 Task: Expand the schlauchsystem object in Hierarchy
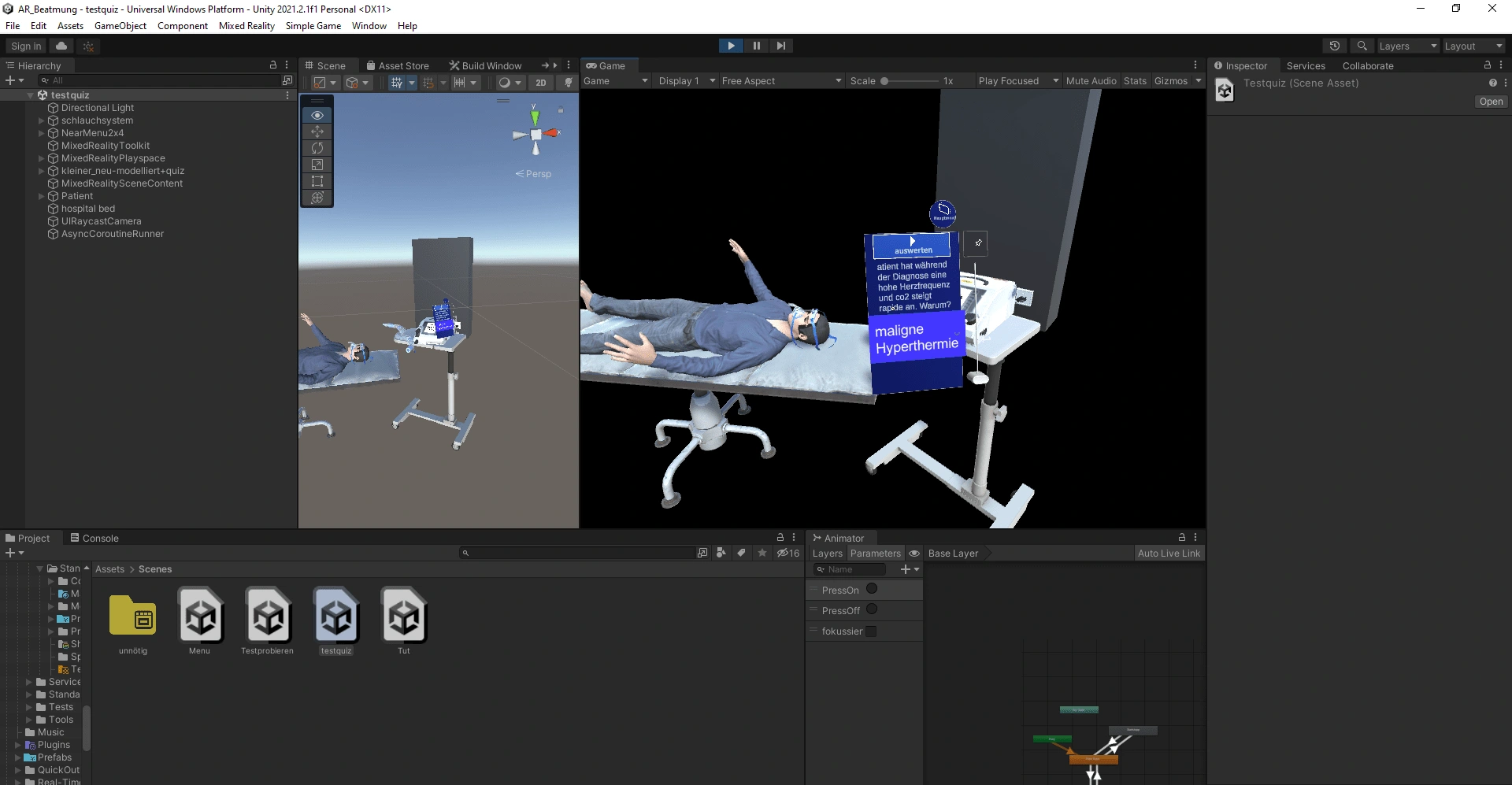42,120
